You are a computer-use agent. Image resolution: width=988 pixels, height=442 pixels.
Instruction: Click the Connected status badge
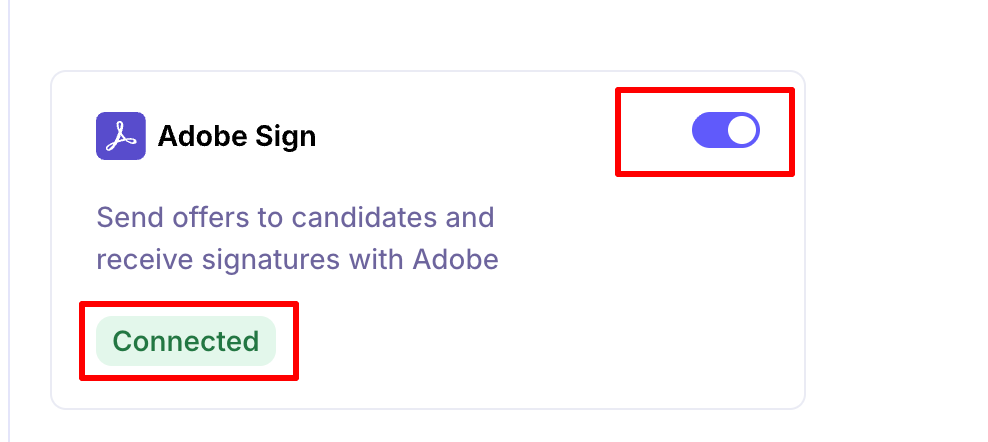pos(186,341)
